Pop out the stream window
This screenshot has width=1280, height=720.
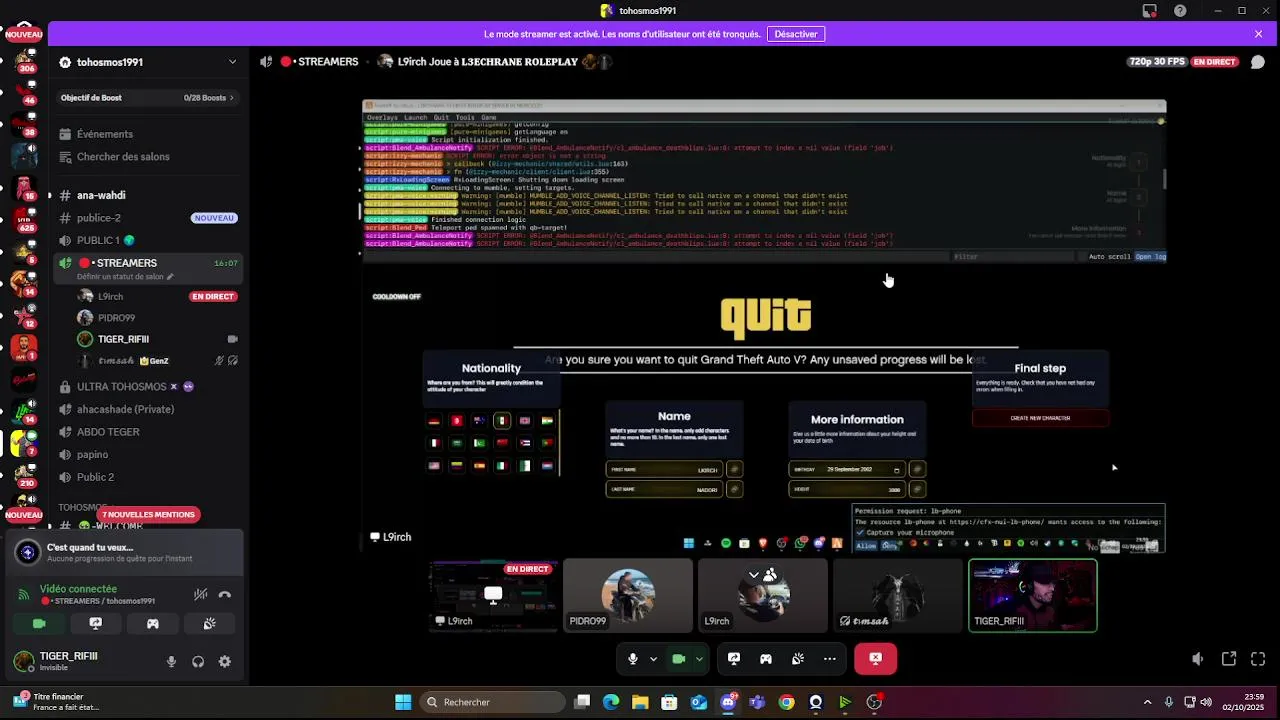tap(1229, 659)
